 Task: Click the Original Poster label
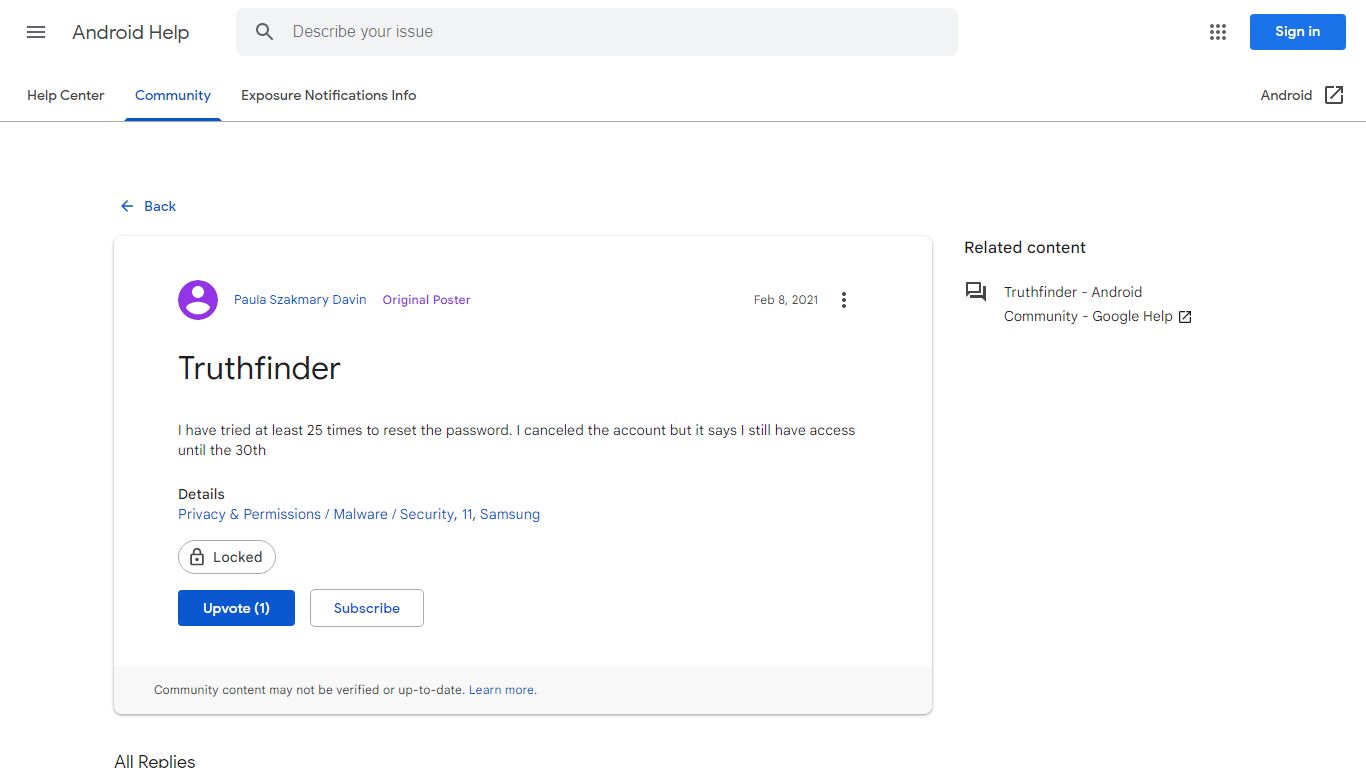pyautogui.click(x=426, y=300)
